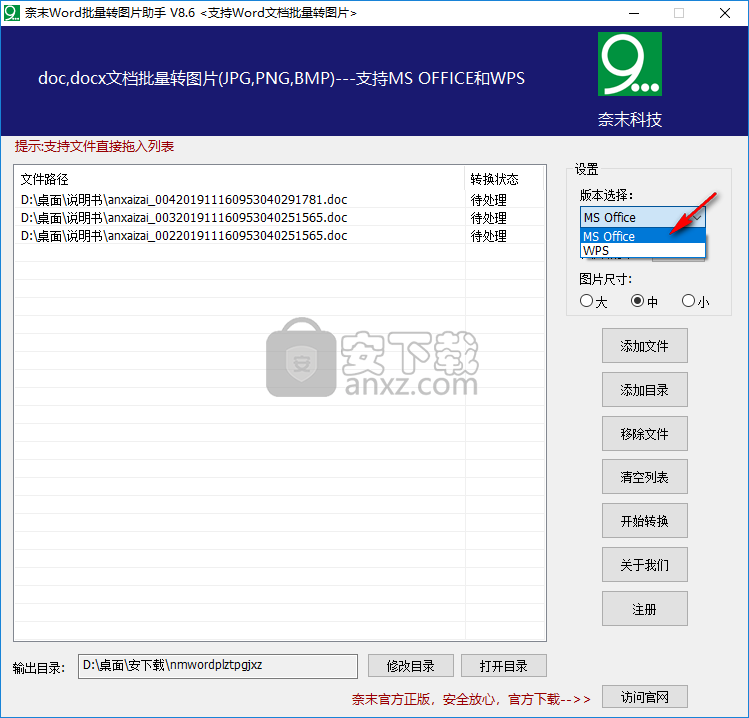Click the 修改目录 button
Viewport: 749px width, 718px height.
click(x=410, y=665)
